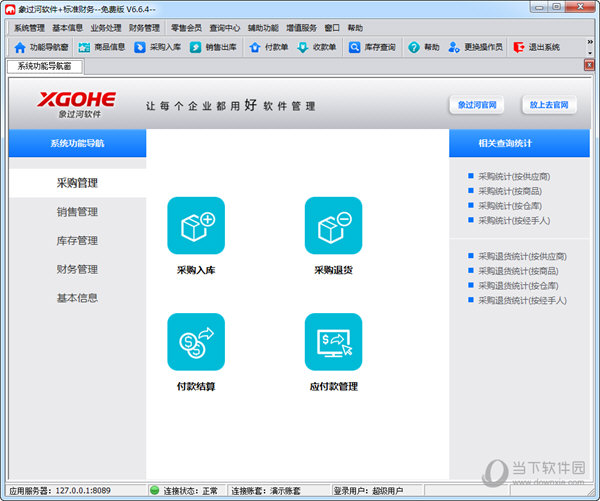Image resolution: width=600 pixels, height=501 pixels.
Task: Select 销售管理 in the navigation sidebar
Action: click(x=77, y=212)
